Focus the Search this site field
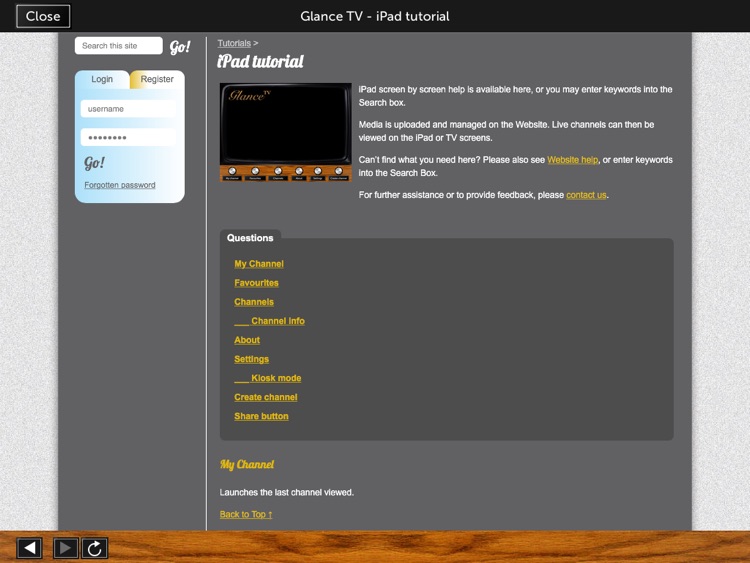750x563 pixels. point(119,46)
